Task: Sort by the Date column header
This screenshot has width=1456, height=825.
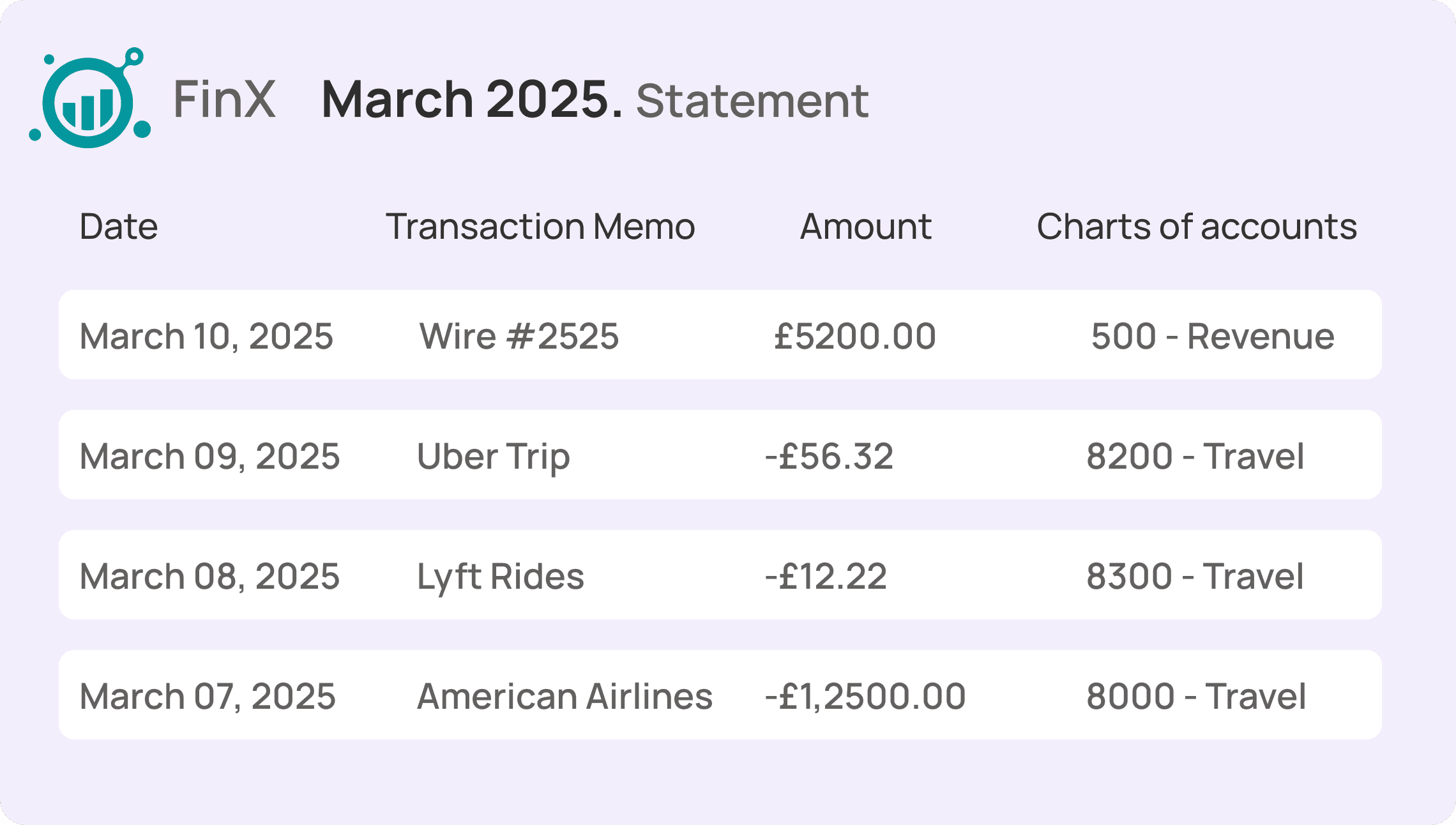Action: [119, 226]
